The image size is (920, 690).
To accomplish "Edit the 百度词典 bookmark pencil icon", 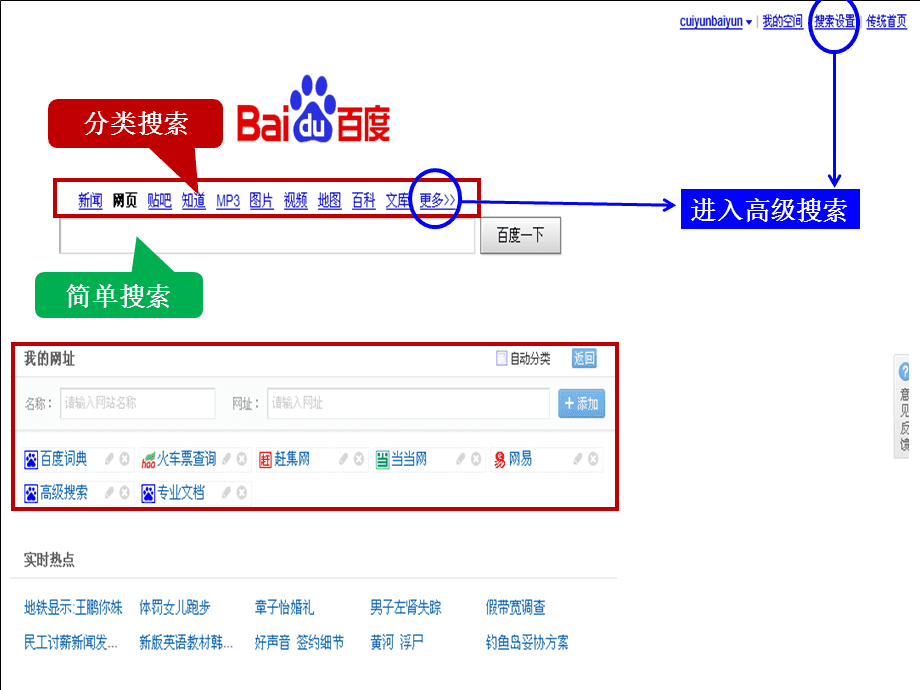I will [x=109, y=459].
